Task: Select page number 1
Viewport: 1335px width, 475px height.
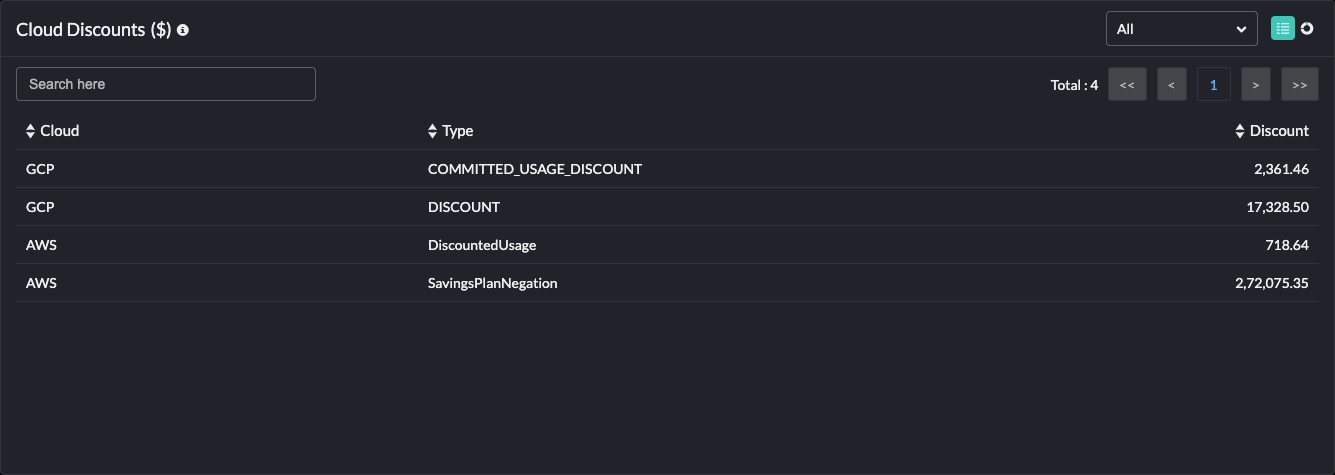Action: point(1213,85)
